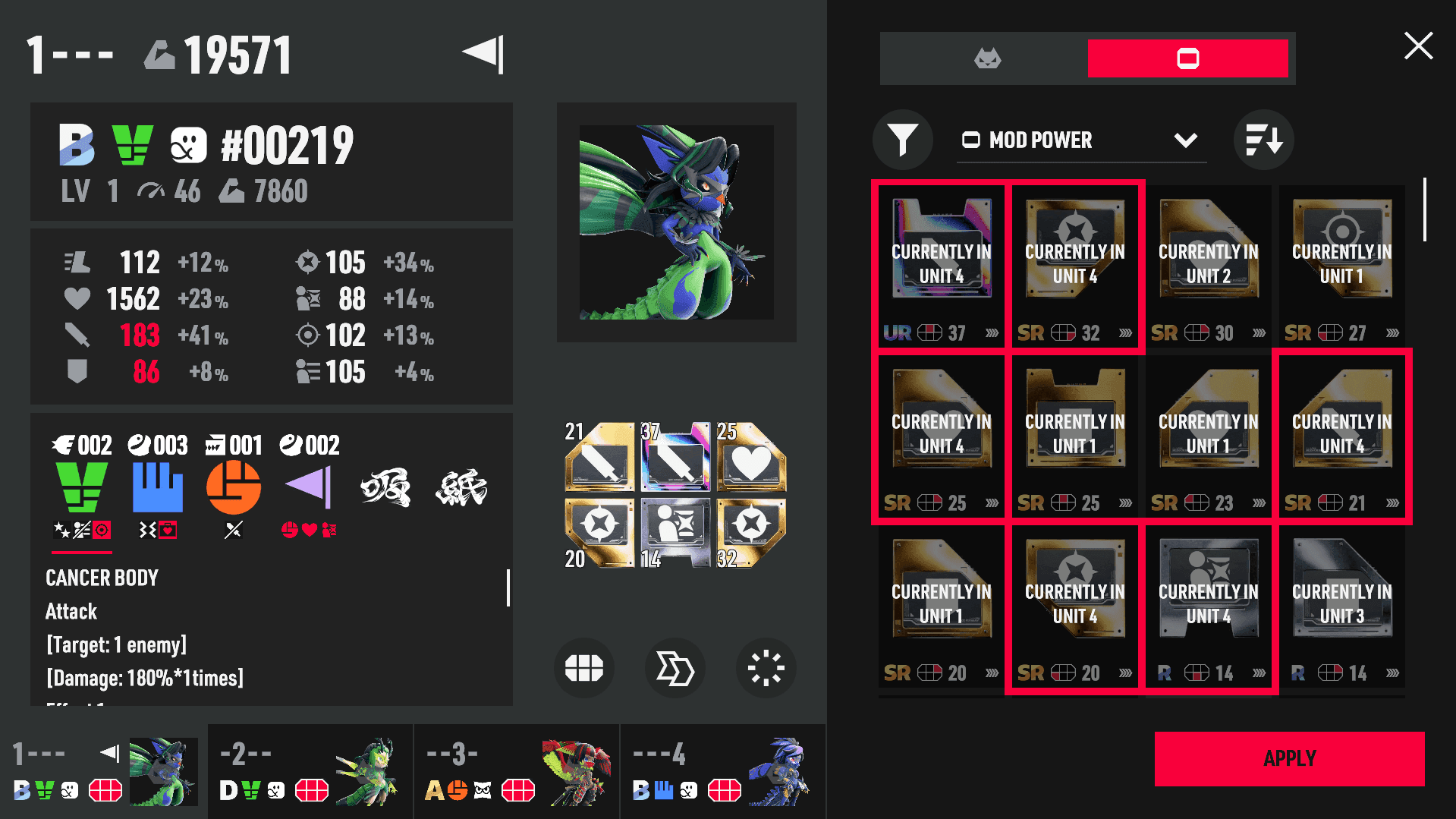The image size is (1456, 819).
Task: Click the dotted circle spinner icon
Action: pyautogui.click(x=766, y=669)
